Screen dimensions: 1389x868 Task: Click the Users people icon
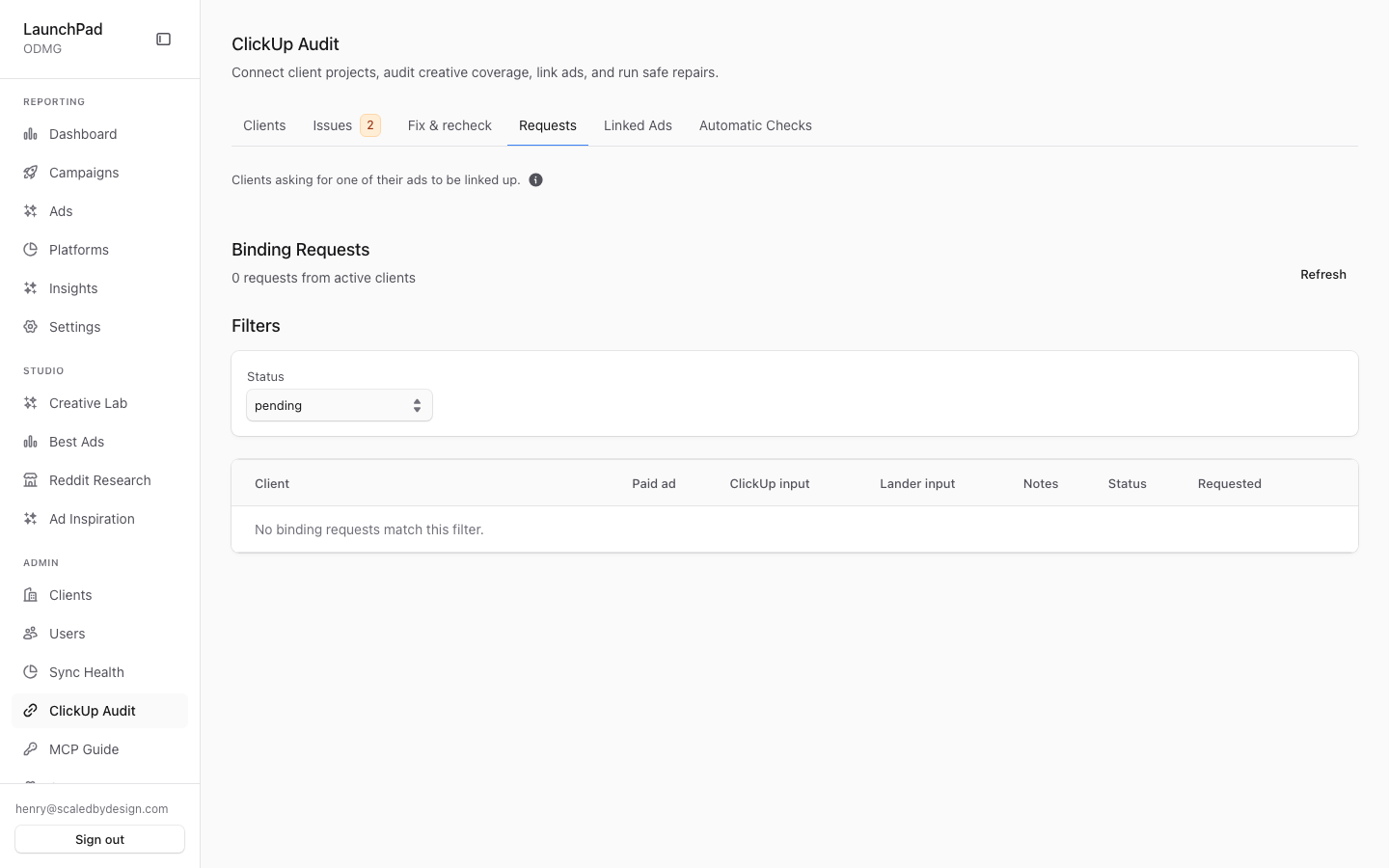[x=31, y=634]
